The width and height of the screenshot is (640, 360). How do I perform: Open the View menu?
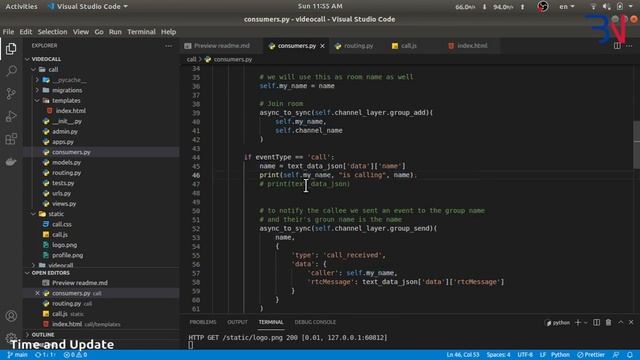pos(81,32)
